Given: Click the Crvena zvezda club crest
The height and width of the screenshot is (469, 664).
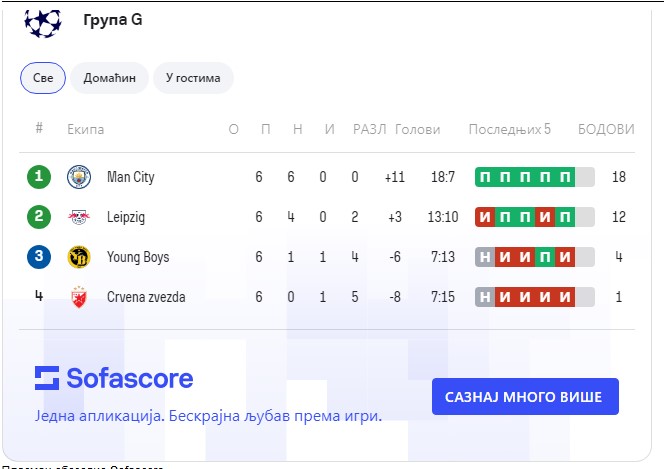Looking at the screenshot, I should click(x=78, y=297).
